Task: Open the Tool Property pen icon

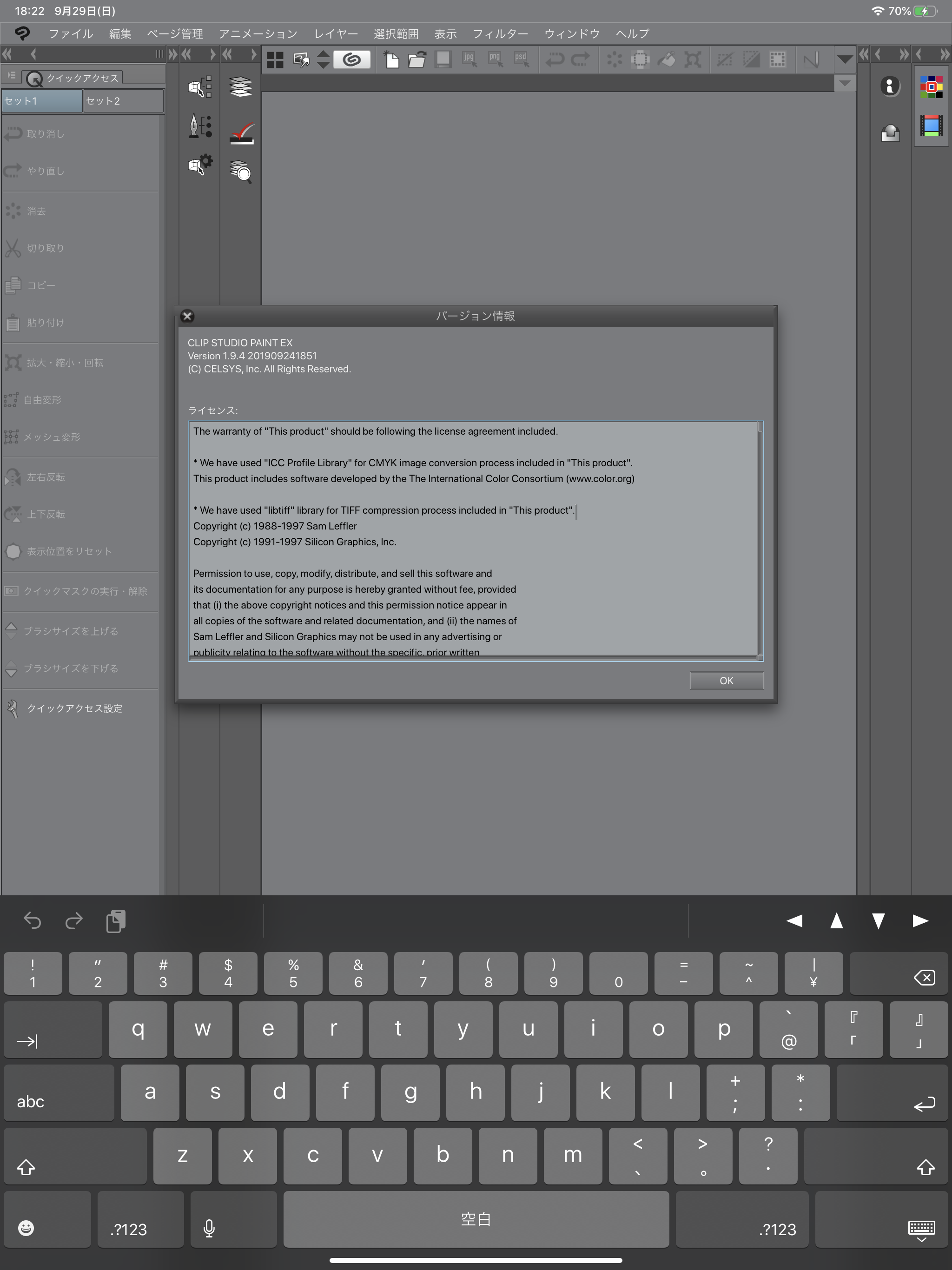Action: click(200, 126)
